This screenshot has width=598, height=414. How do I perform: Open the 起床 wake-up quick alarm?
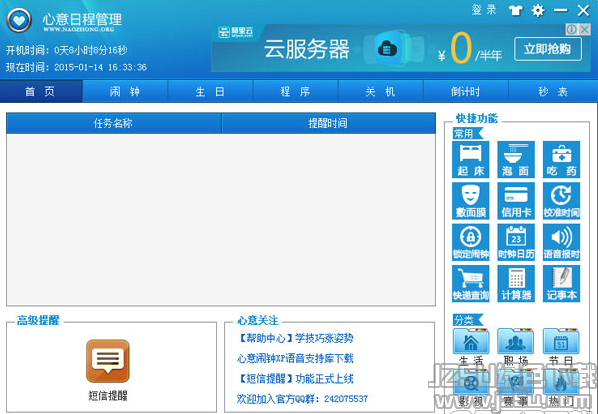pos(471,160)
